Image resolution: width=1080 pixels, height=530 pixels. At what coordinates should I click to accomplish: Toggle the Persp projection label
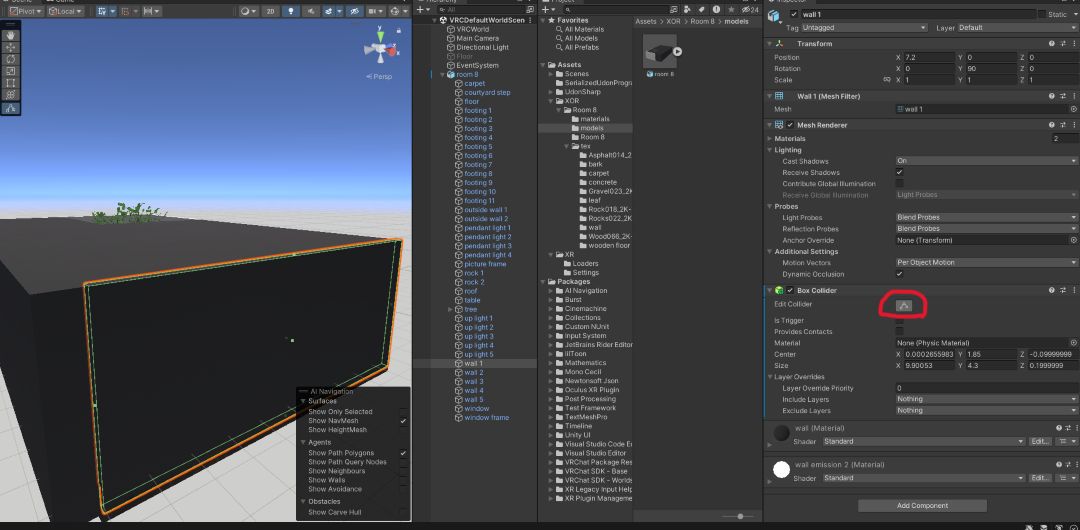pos(380,77)
